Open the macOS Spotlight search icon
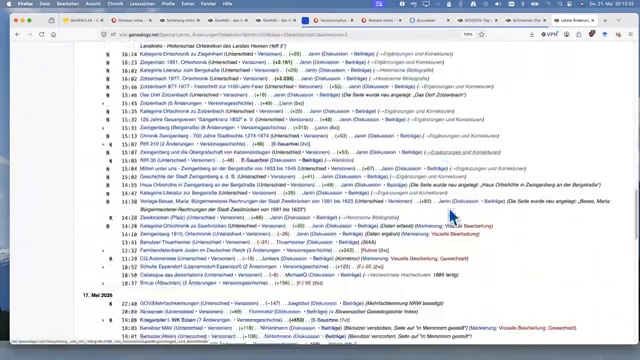Image resolution: width=640 pixels, height=360 pixels. pyautogui.click(x=560, y=4)
